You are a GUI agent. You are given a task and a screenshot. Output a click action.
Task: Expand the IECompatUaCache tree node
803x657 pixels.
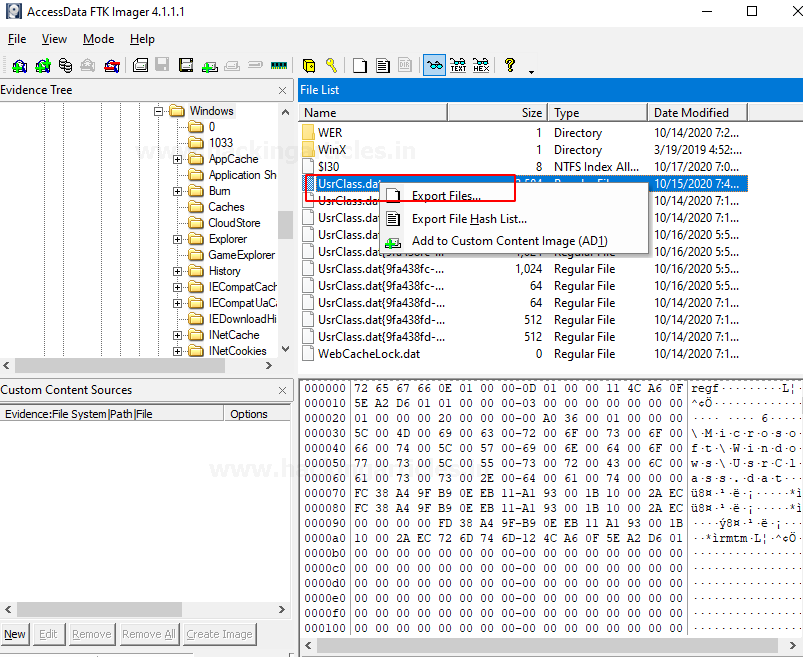click(x=177, y=303)
